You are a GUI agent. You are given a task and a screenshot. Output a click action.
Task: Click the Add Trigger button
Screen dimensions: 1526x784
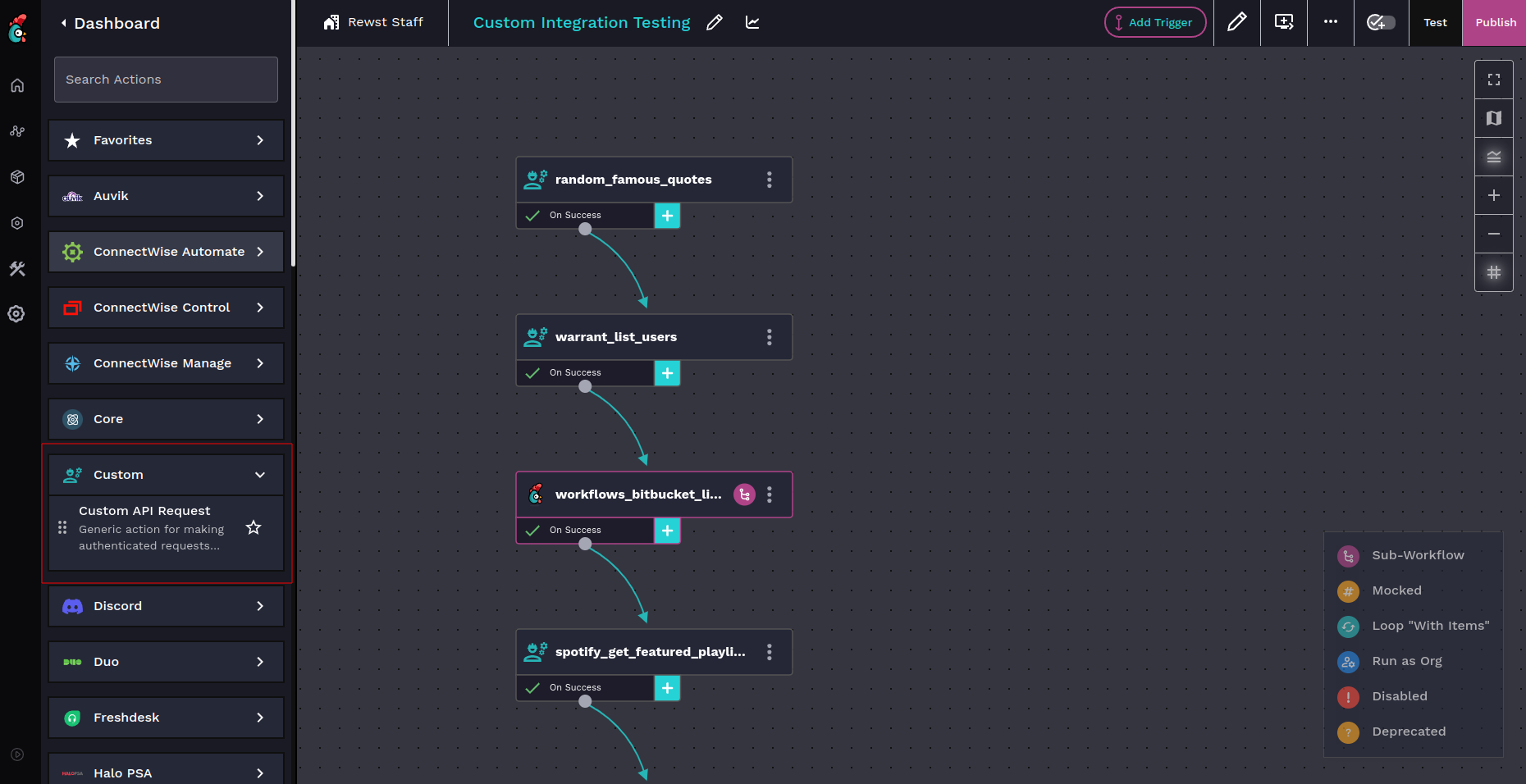pos(1154,22)
